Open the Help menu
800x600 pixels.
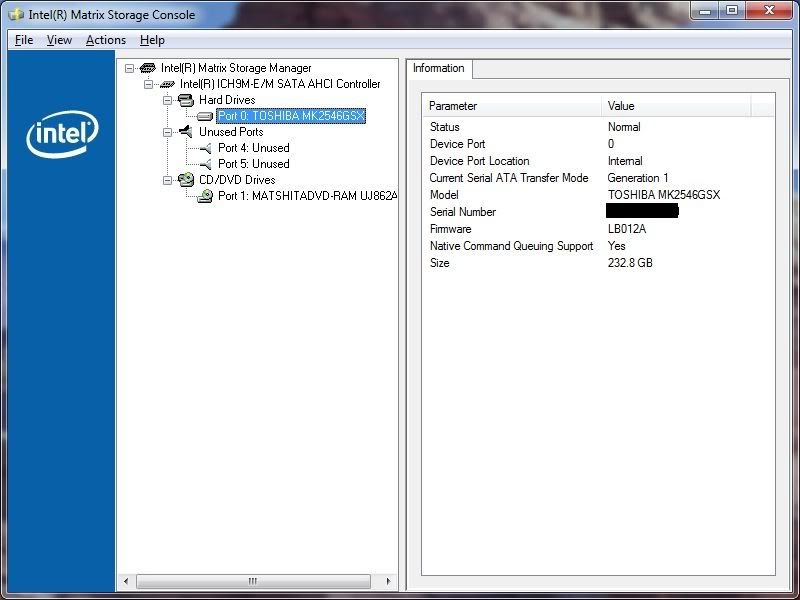coord(152,40)
